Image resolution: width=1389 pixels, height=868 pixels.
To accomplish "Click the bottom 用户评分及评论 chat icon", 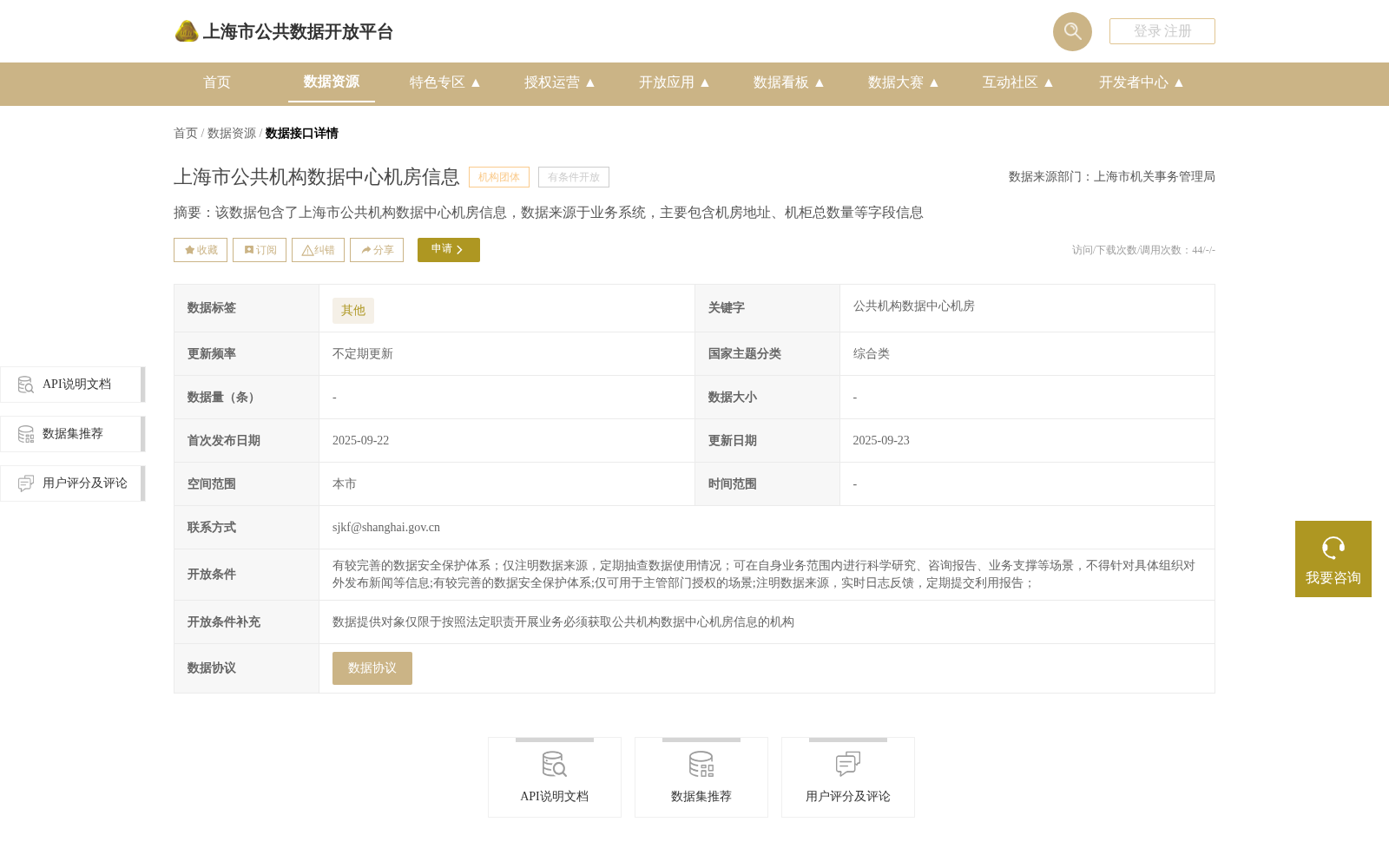I will (848, 764).
